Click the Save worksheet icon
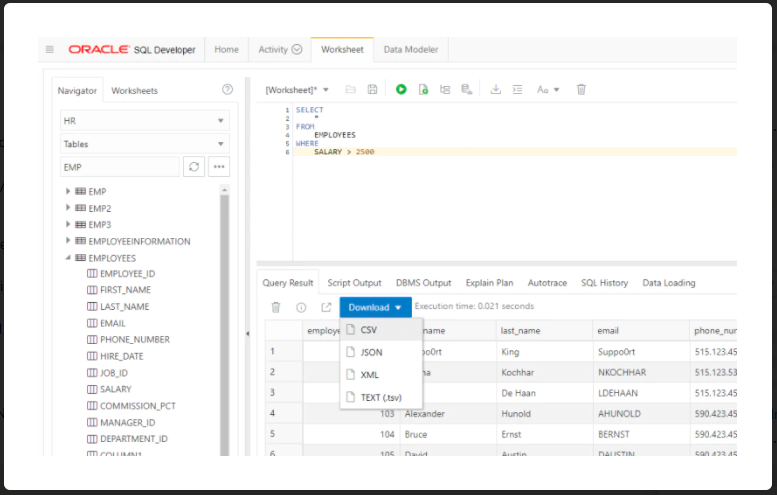The image size is (777, 495). (x=372, y=89)
